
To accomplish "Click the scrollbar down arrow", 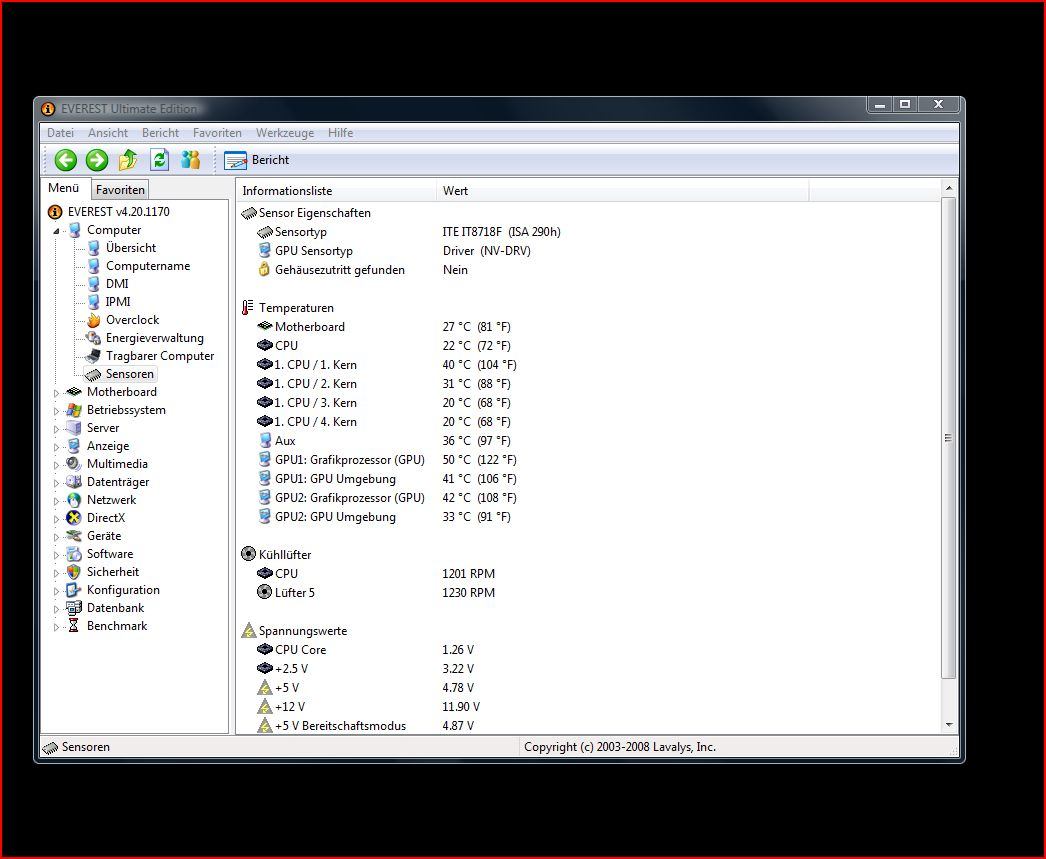I will coord(949,725).
